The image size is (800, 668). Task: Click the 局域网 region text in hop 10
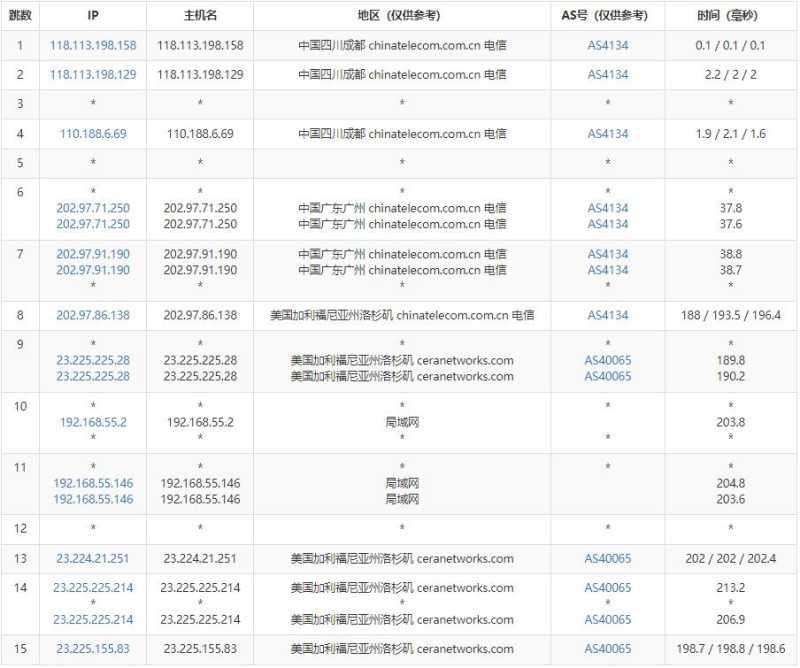click(x=402, y=422)
